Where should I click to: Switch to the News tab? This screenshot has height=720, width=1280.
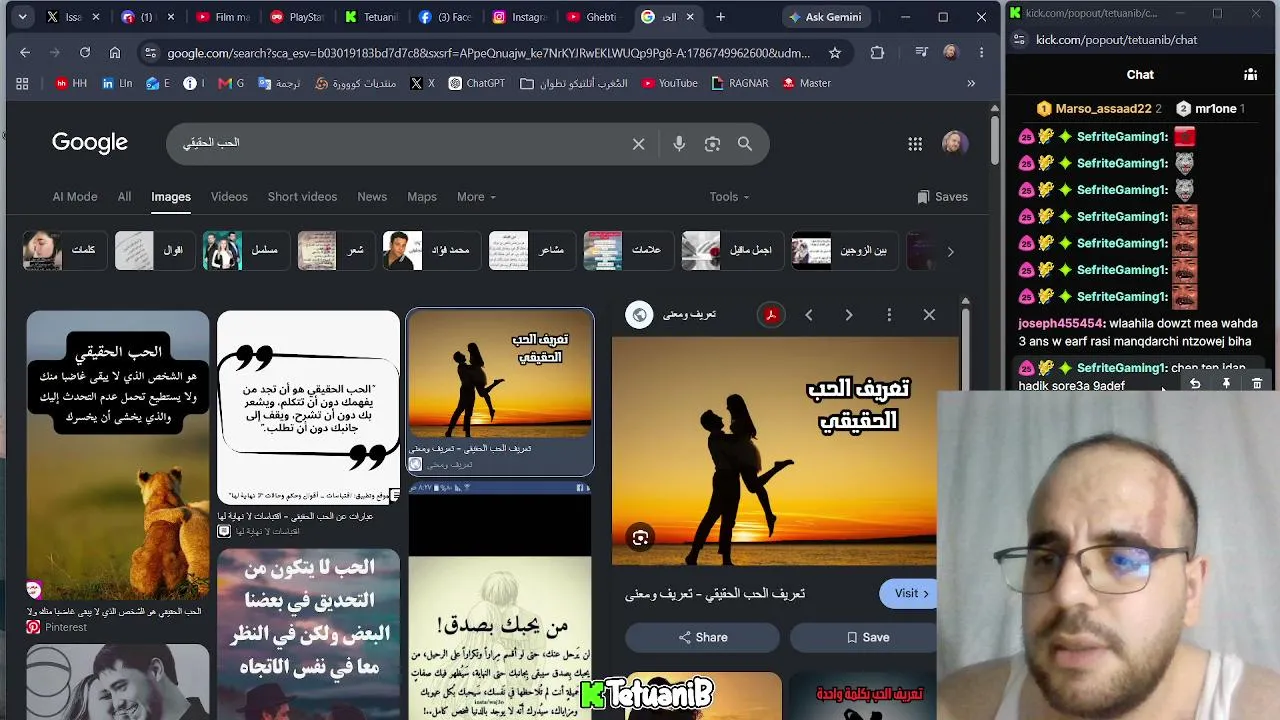coord(372,197)
